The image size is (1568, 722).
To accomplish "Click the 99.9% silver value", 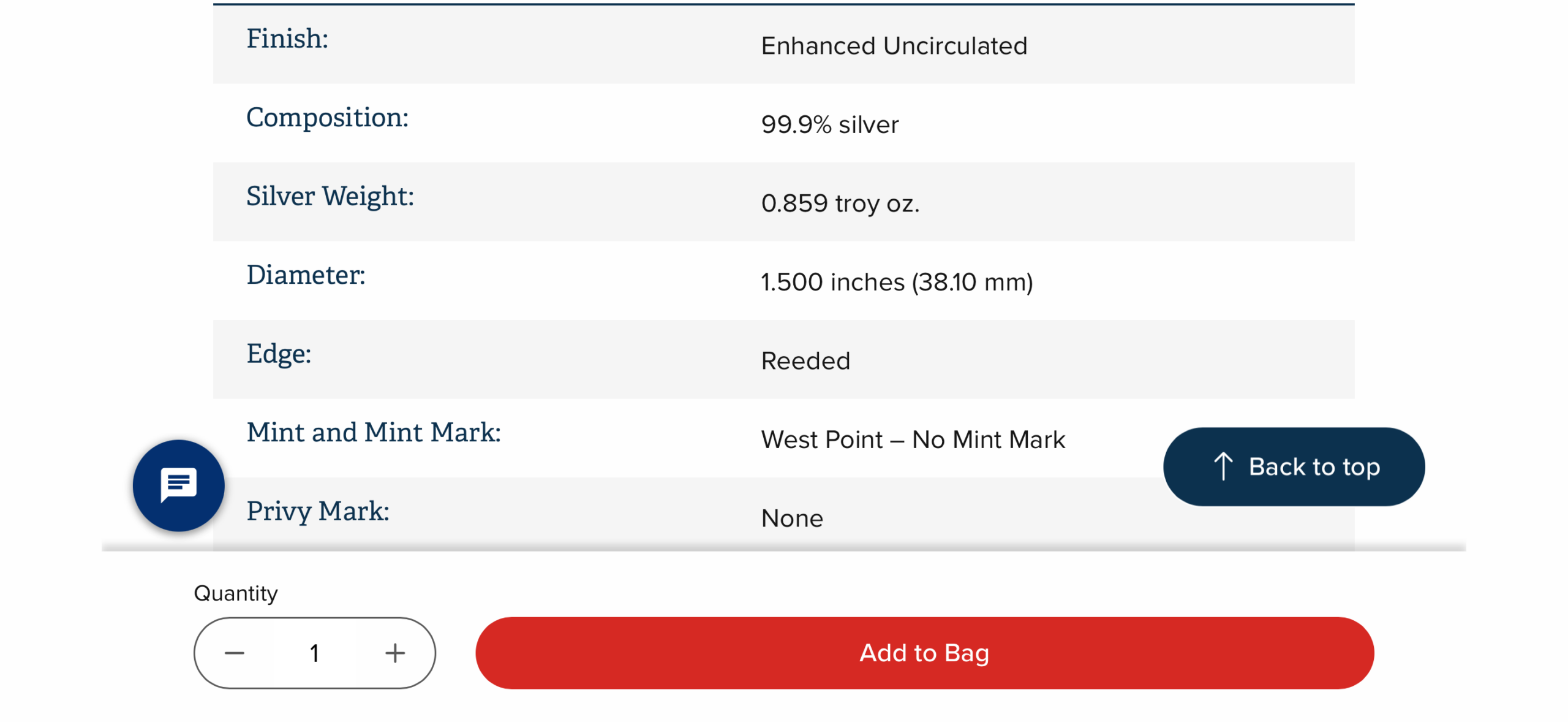I will (x=829, y=124).
